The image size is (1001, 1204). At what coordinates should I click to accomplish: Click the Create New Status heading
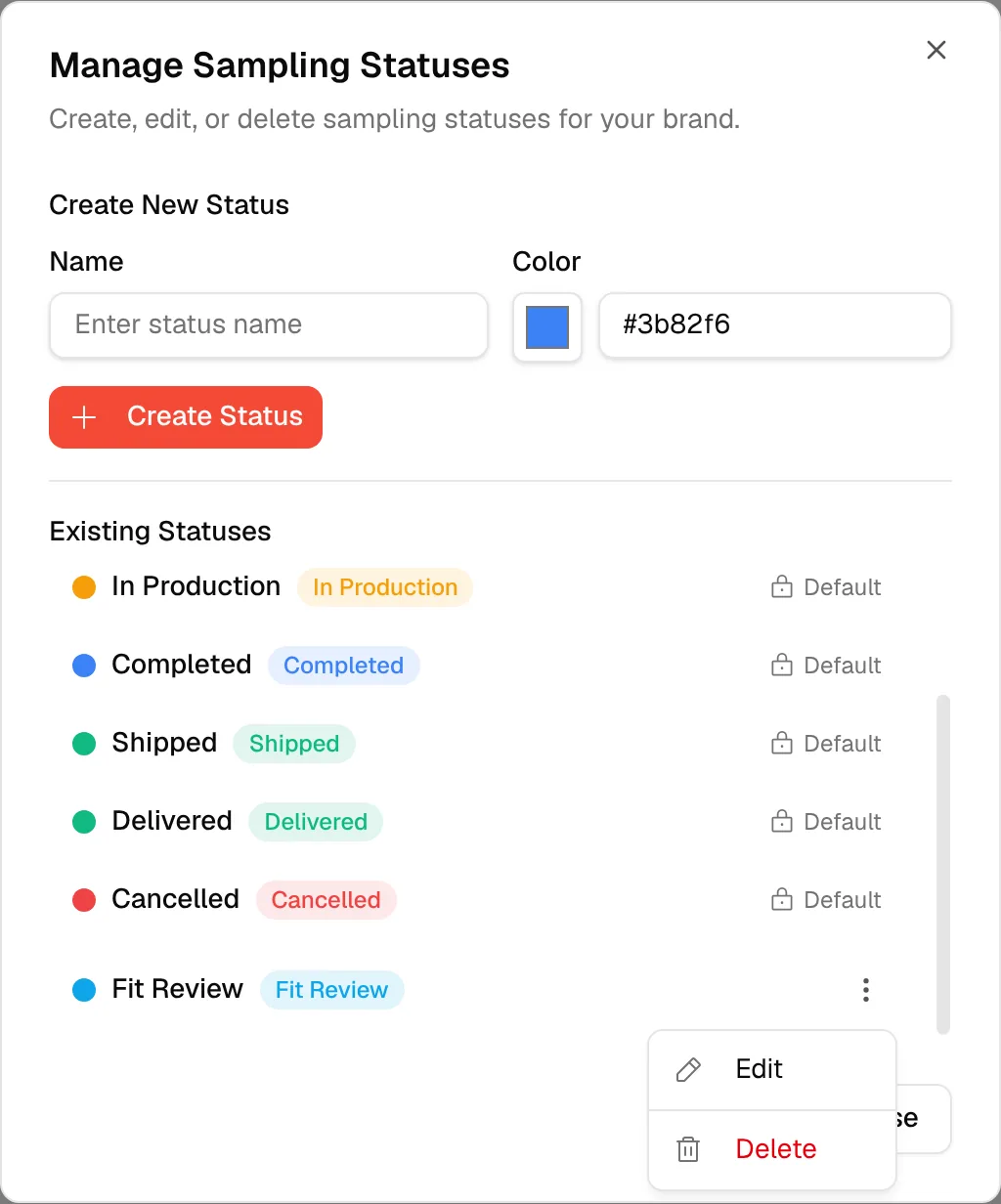(x=169, y=205)
